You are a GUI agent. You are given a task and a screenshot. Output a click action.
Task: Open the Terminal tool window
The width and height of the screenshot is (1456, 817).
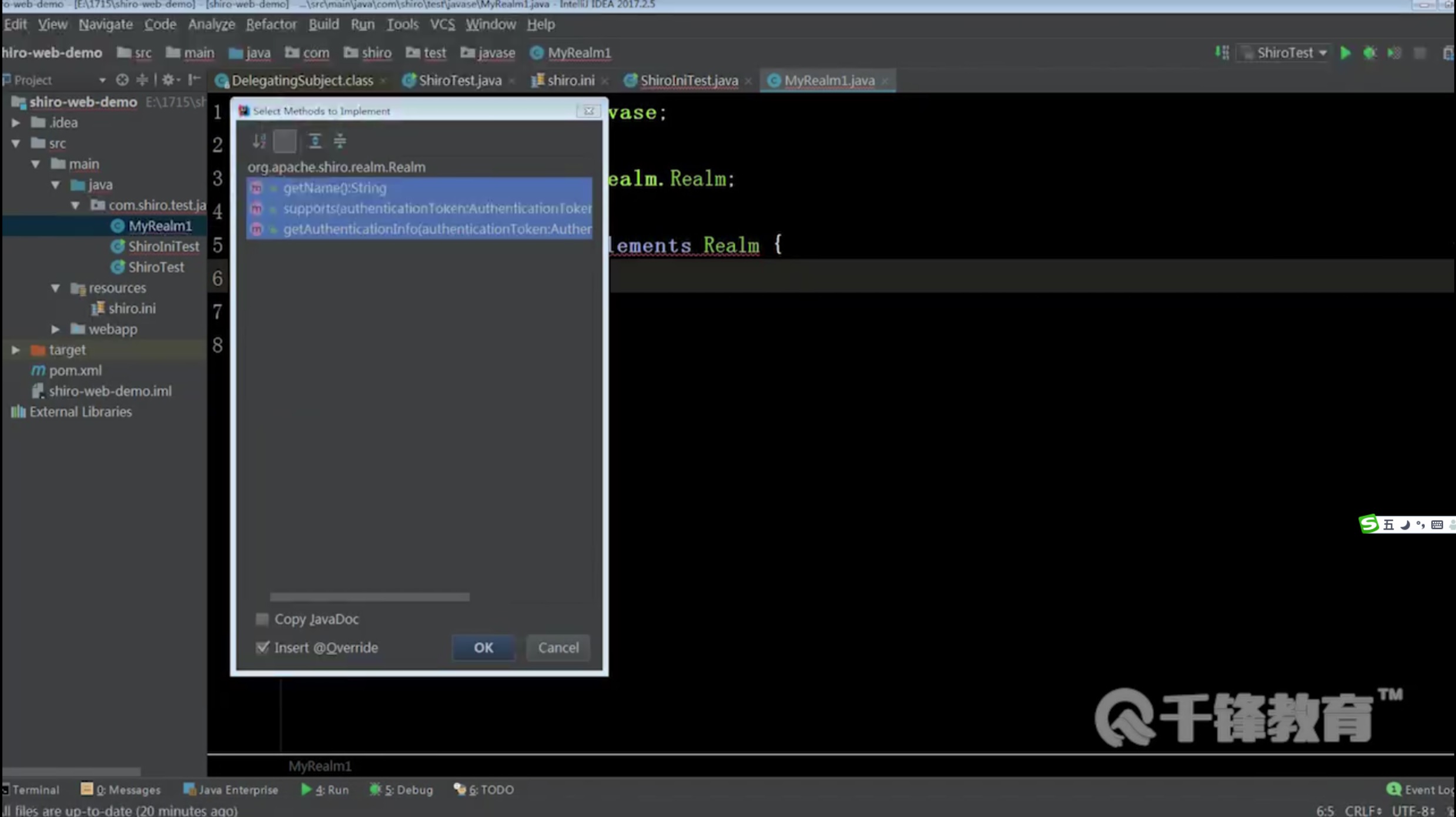(x=31, y=790)
